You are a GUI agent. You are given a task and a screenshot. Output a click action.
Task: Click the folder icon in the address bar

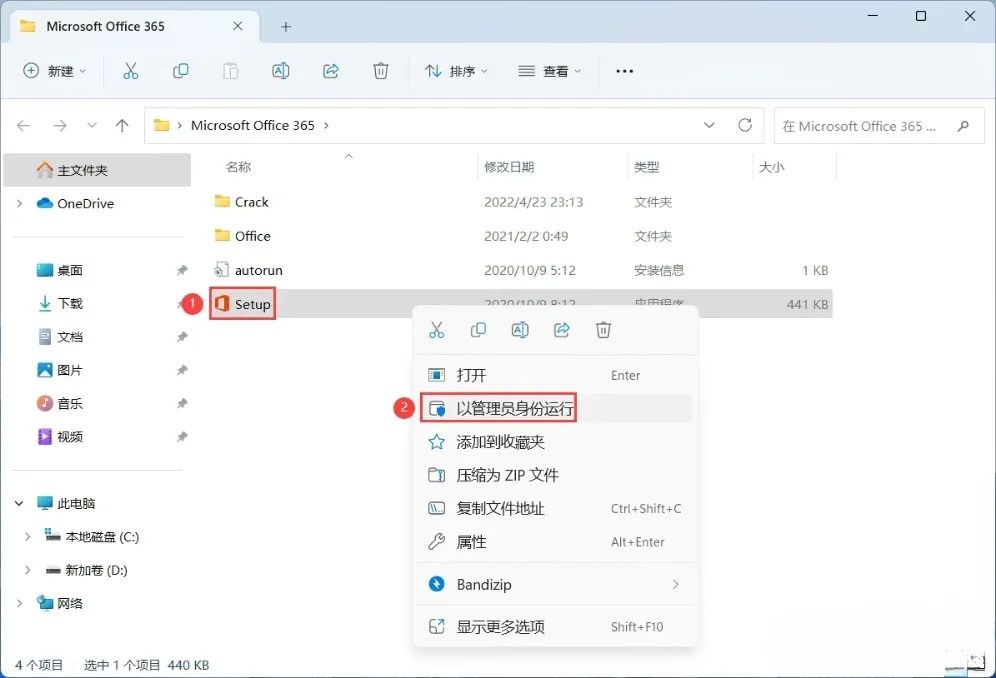pyautogui.click(x=161, y=125)
